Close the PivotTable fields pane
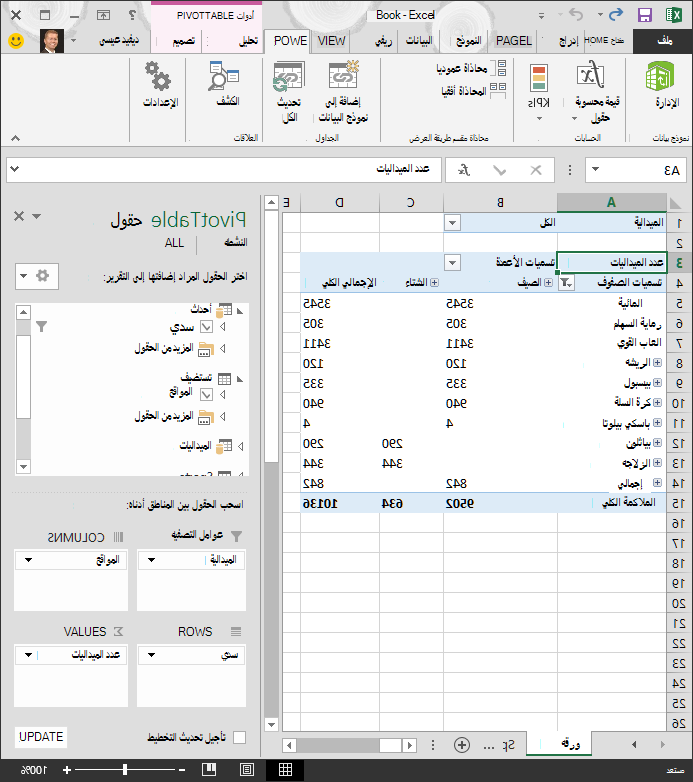 point(19,216)
